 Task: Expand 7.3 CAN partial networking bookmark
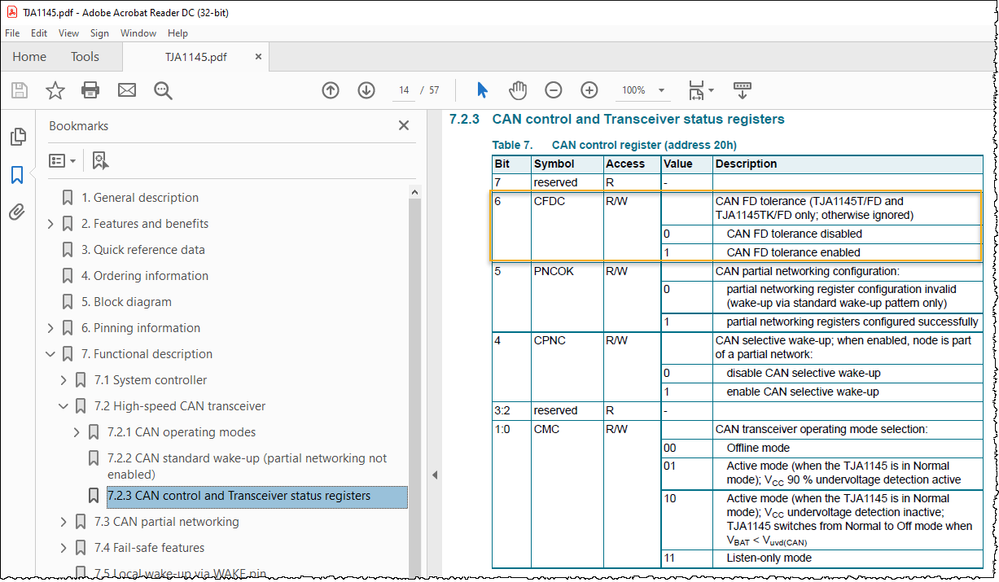(x=64, y=522)
